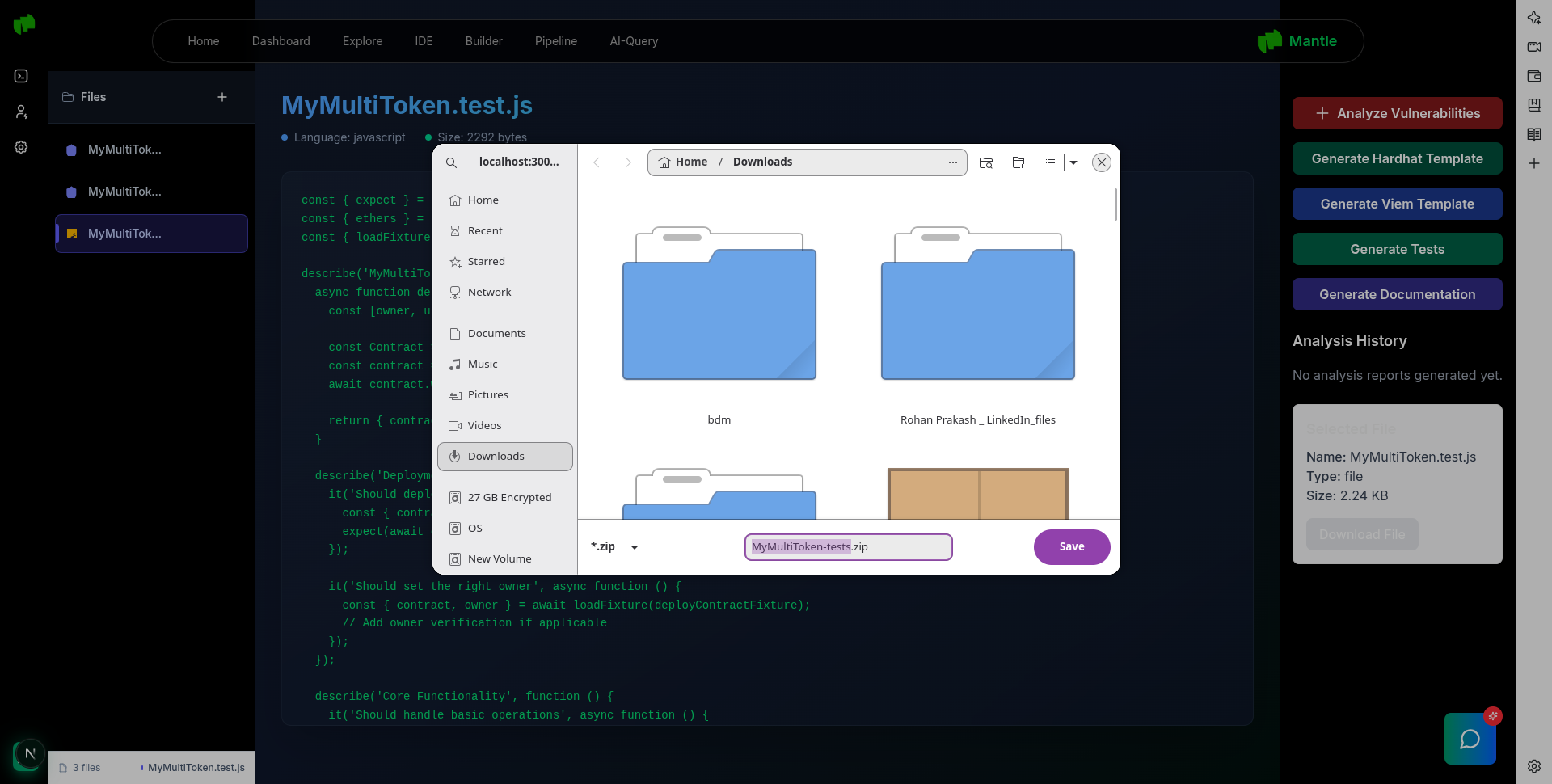Viewport: 1552px width, 784px height.
Task: Toggle list view in file dialog
Action: (x=1050, y=162)
